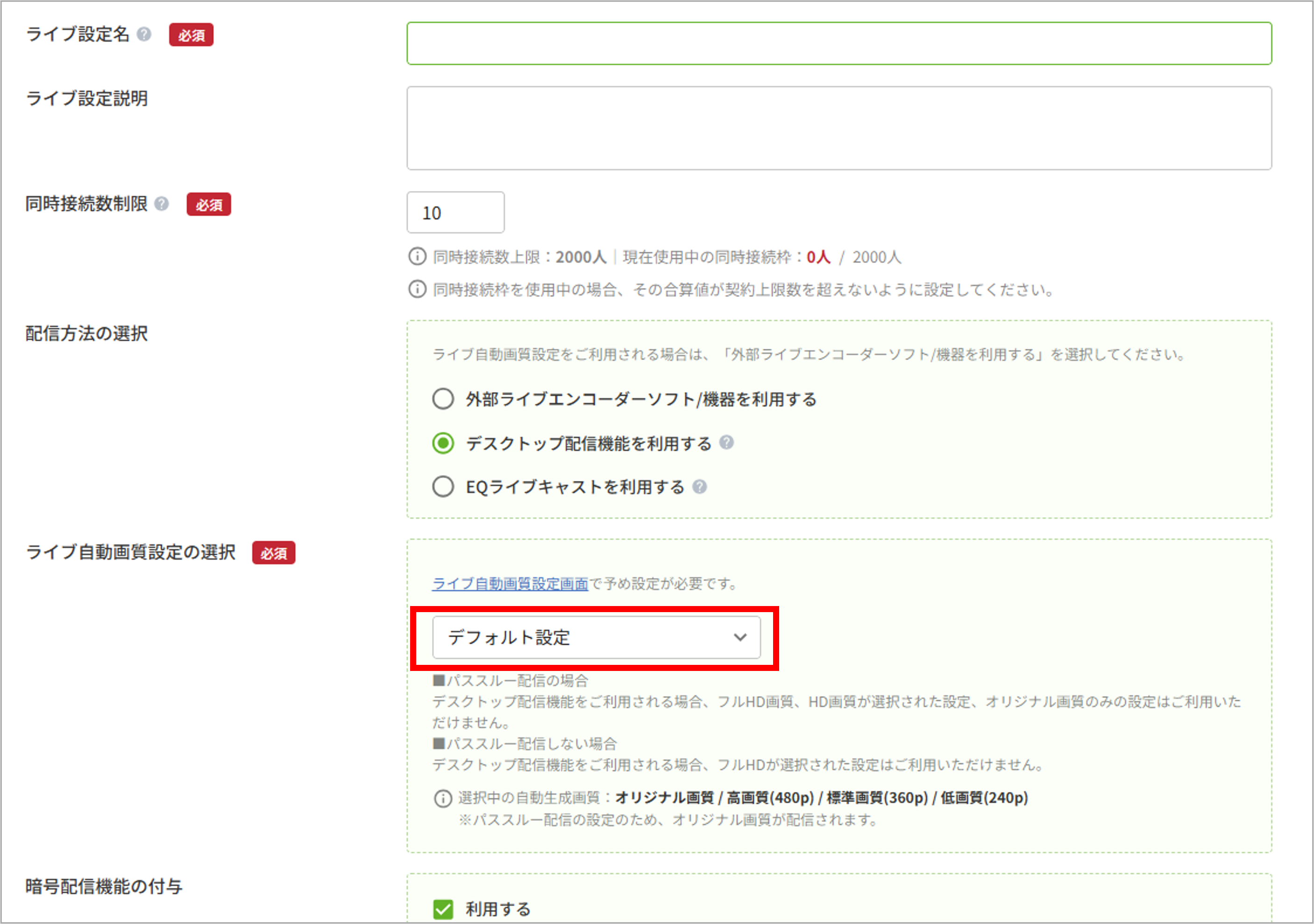Click info icon before 同時接続数上限

[x=417, y=256]
